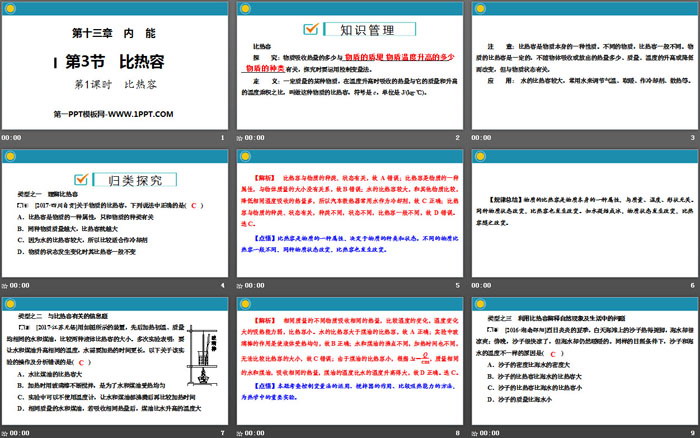Image resolution: width=700 pixels, height=438 pixels.
Task: Click the transition star icon under slide 9
Action: click(x=475, y=434)
